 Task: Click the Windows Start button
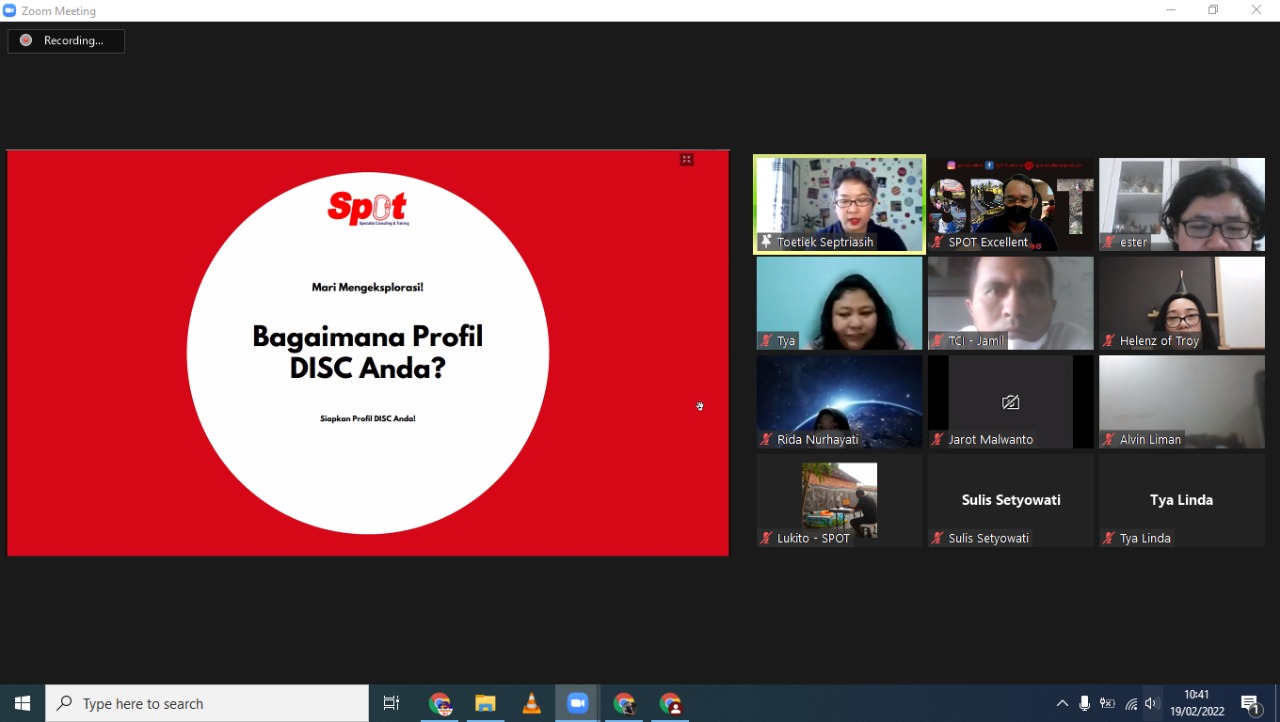[x=22, y=703]
